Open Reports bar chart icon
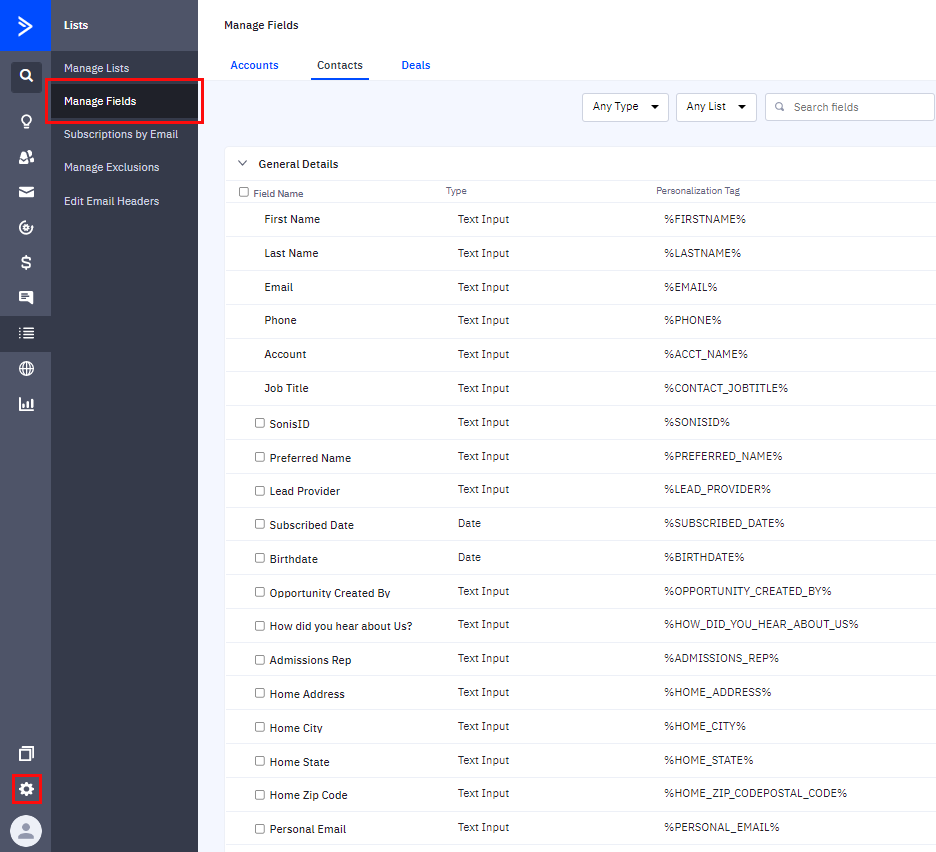 point(26,404)
